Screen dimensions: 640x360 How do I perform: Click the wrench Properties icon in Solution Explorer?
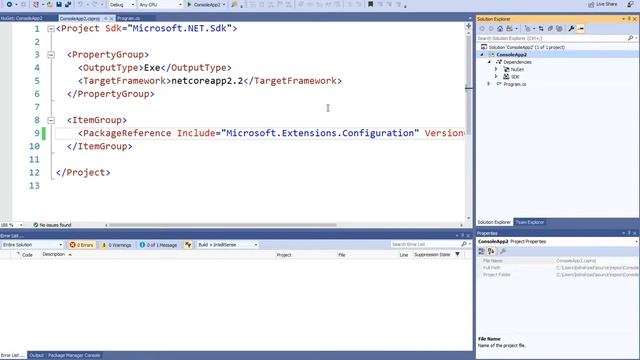571,29
